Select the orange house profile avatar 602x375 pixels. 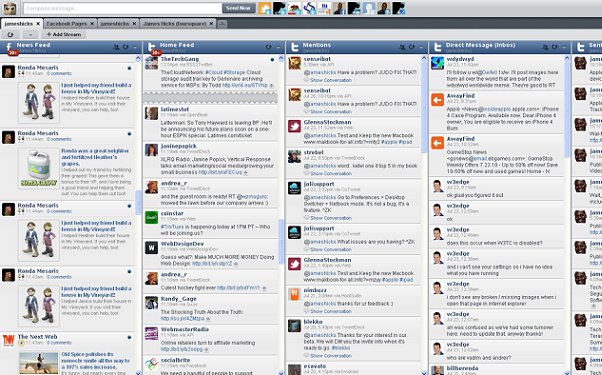click(265, 8)
